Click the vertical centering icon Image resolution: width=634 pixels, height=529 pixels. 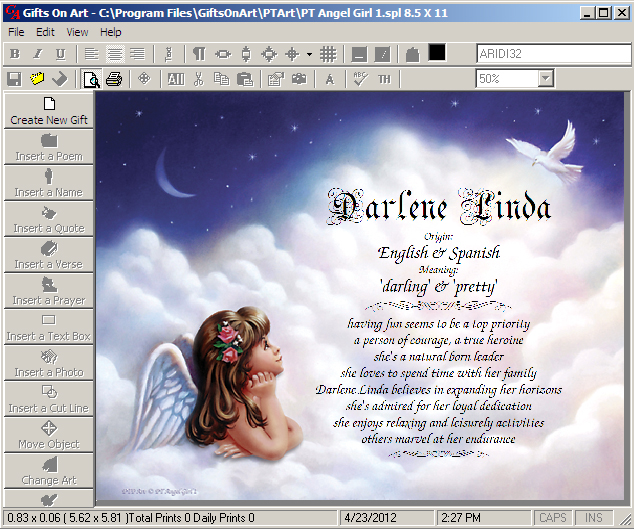(x=246, y=54)
